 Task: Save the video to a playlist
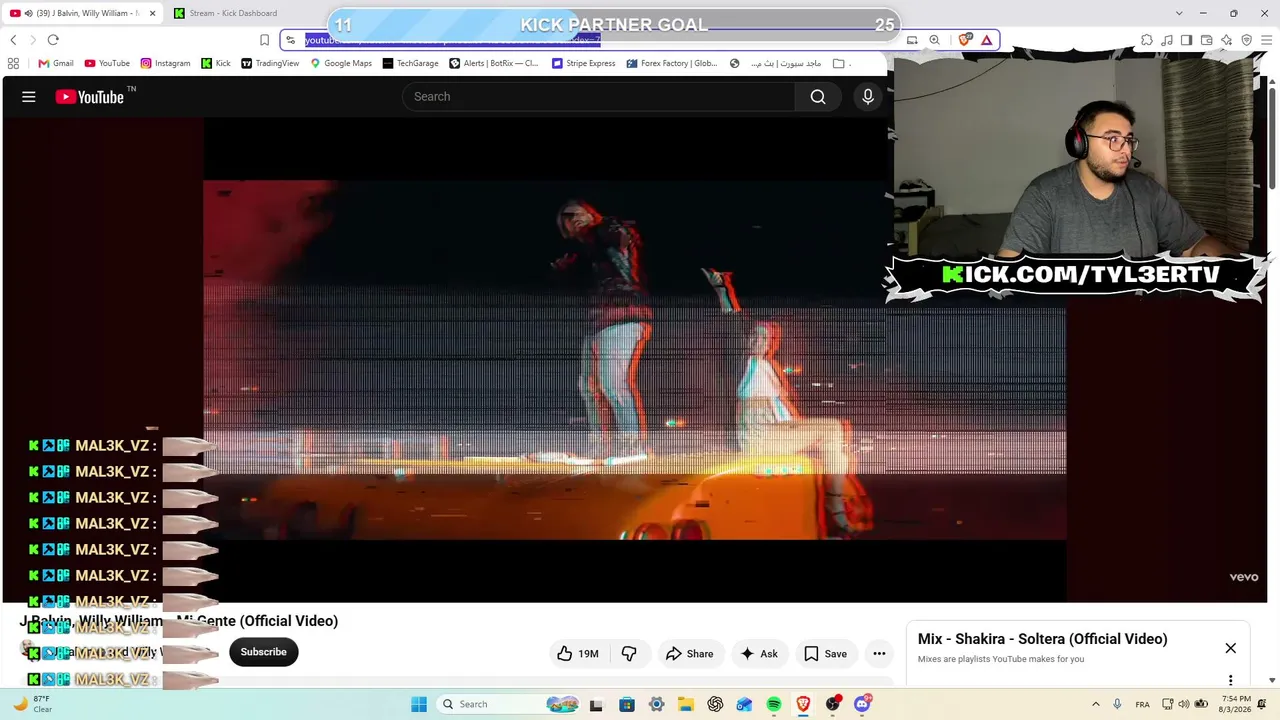pyautogui.click(x=825, y=654)
